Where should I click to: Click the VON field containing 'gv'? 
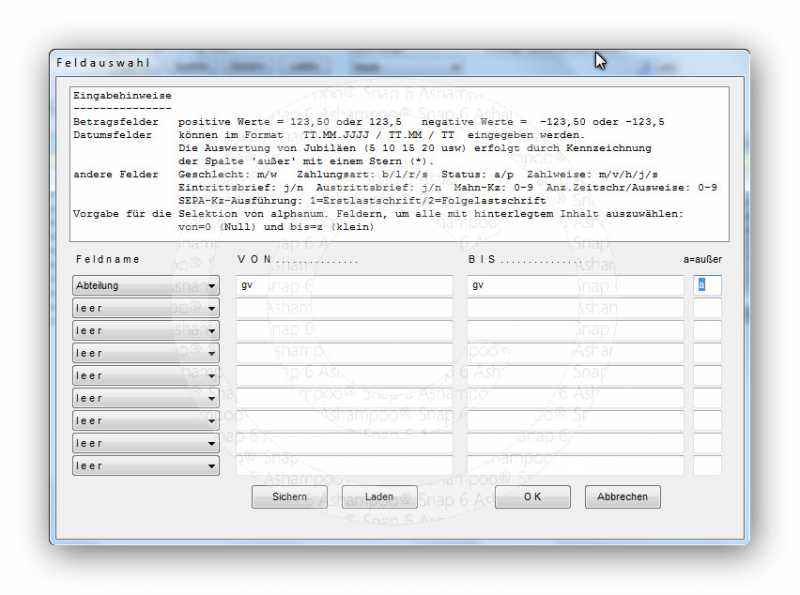(x=344, y=286)
